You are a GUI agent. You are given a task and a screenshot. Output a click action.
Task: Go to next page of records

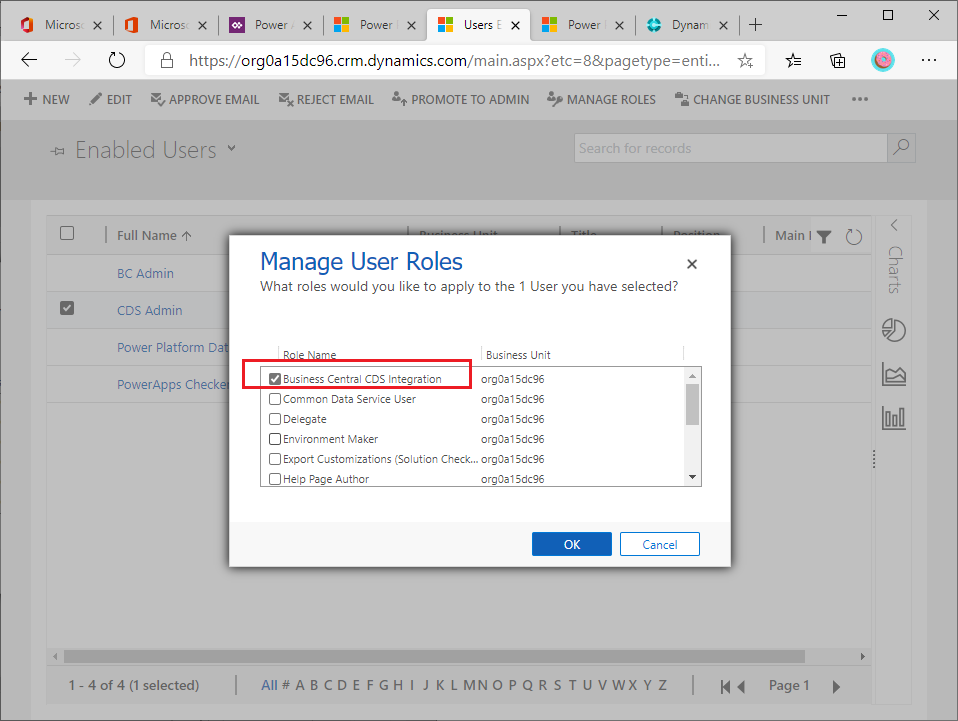[x=836, y=686]
